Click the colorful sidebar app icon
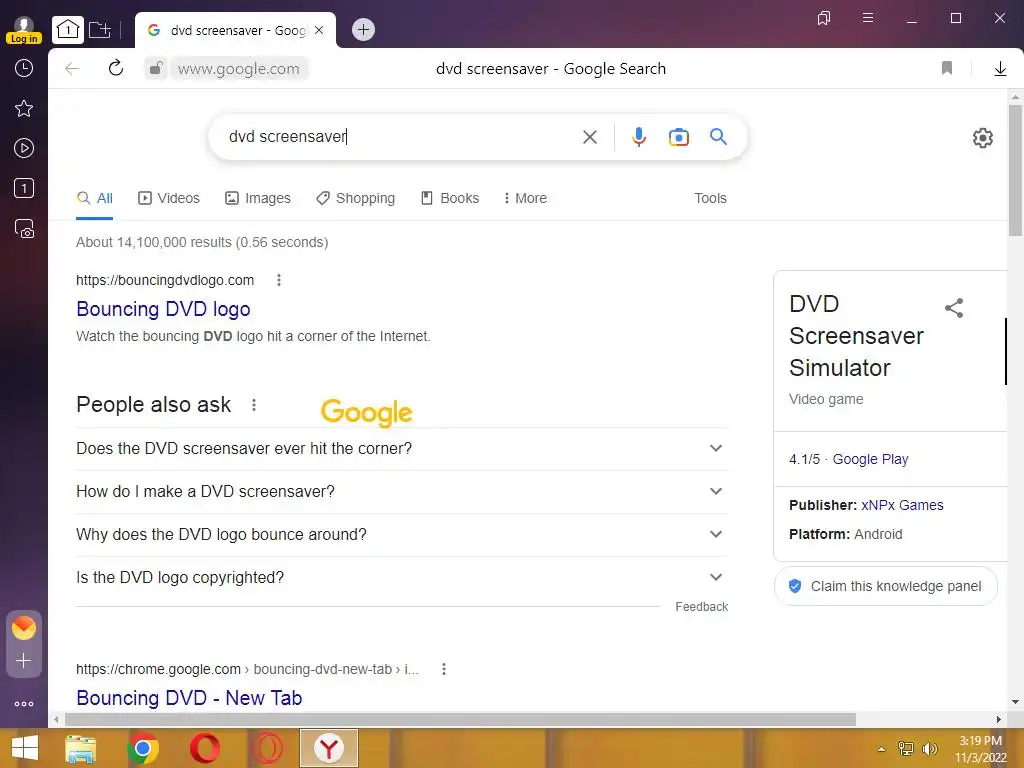Screen dimensions: 1024x768 click(x=24, y=628)
